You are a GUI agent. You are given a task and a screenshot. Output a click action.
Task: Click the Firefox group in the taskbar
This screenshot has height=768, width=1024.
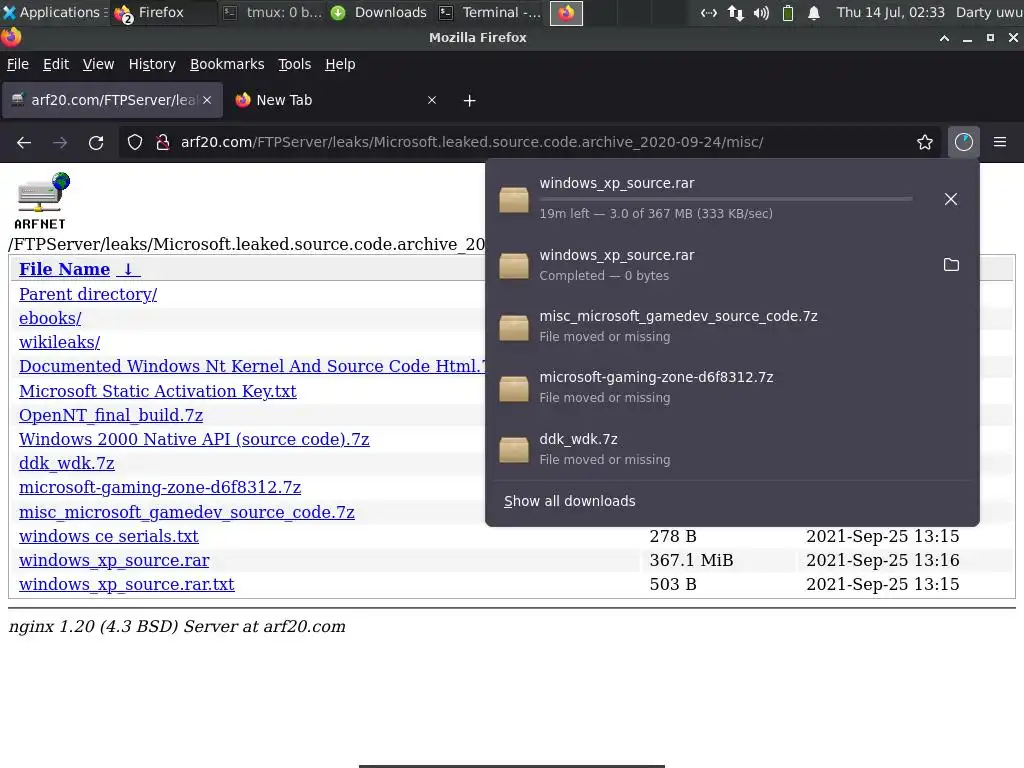point(163,12)
